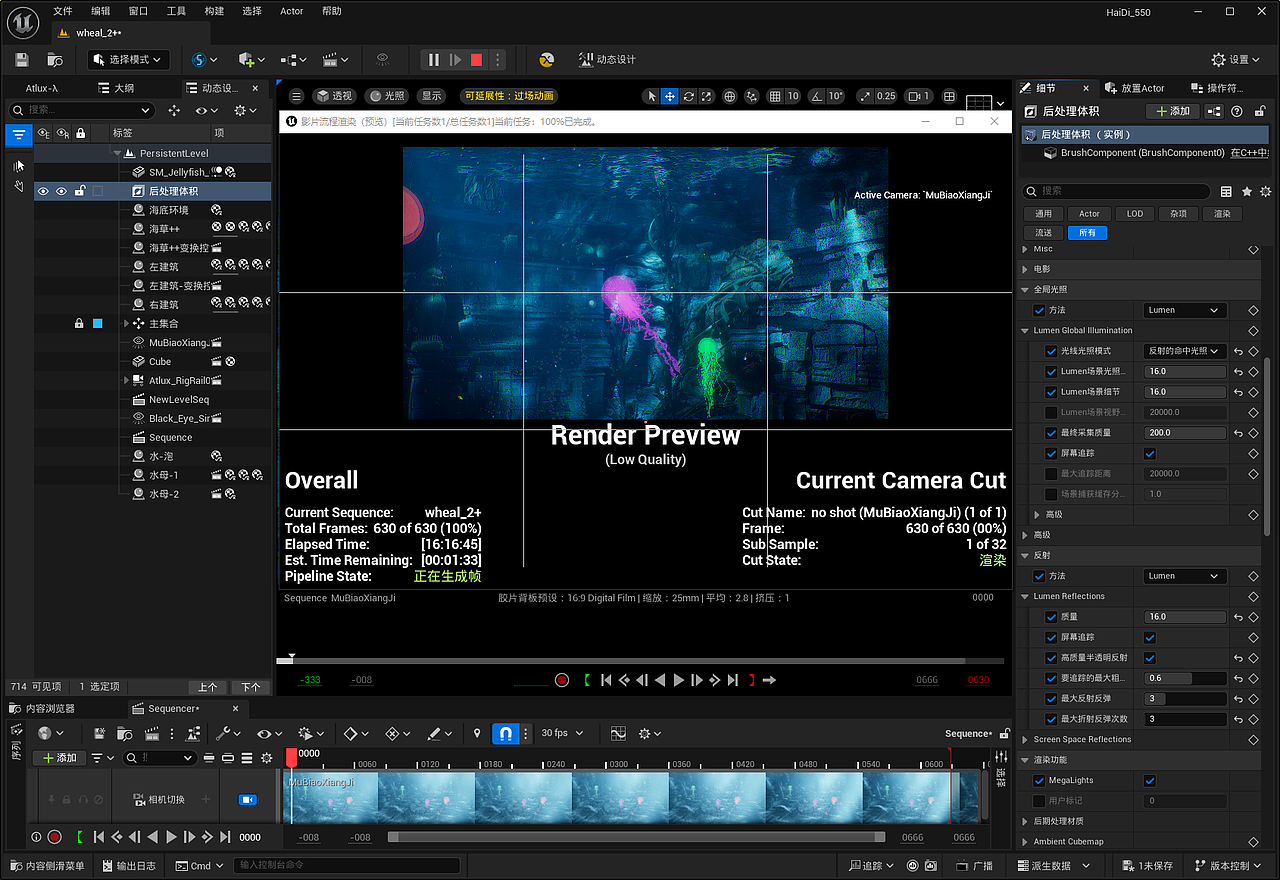Choose the select tool arrow in viewport toolbar

coord(651,96)
